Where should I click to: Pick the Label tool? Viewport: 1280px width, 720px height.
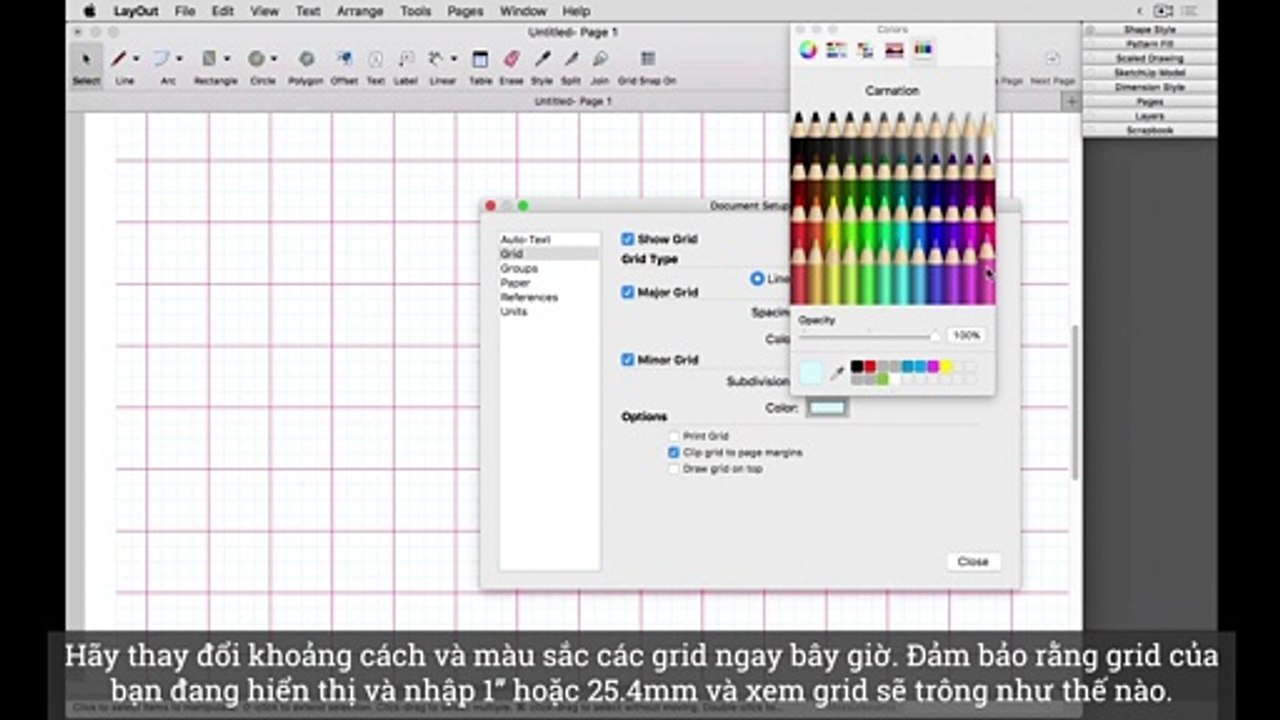[405, 59]
